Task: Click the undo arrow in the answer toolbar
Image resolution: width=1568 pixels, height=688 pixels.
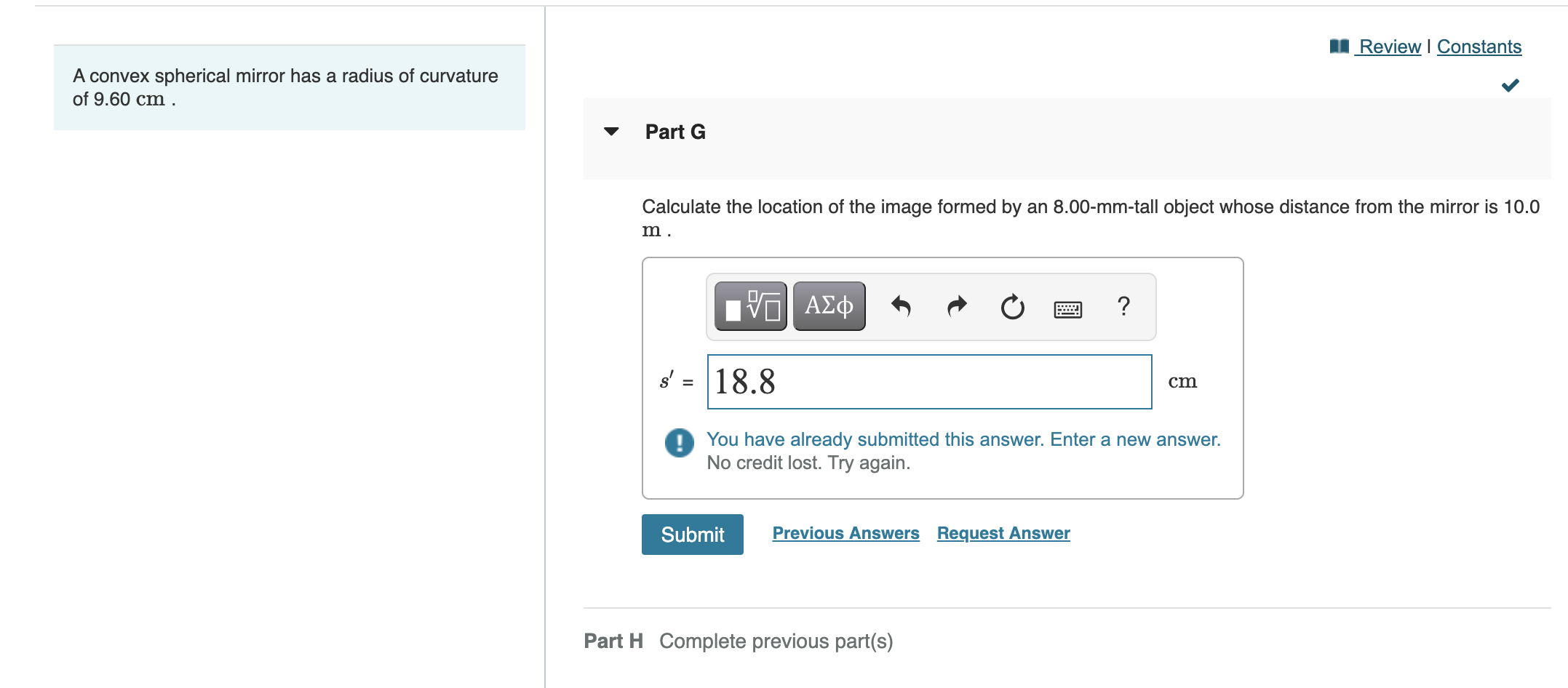Action: click(900, 306)
